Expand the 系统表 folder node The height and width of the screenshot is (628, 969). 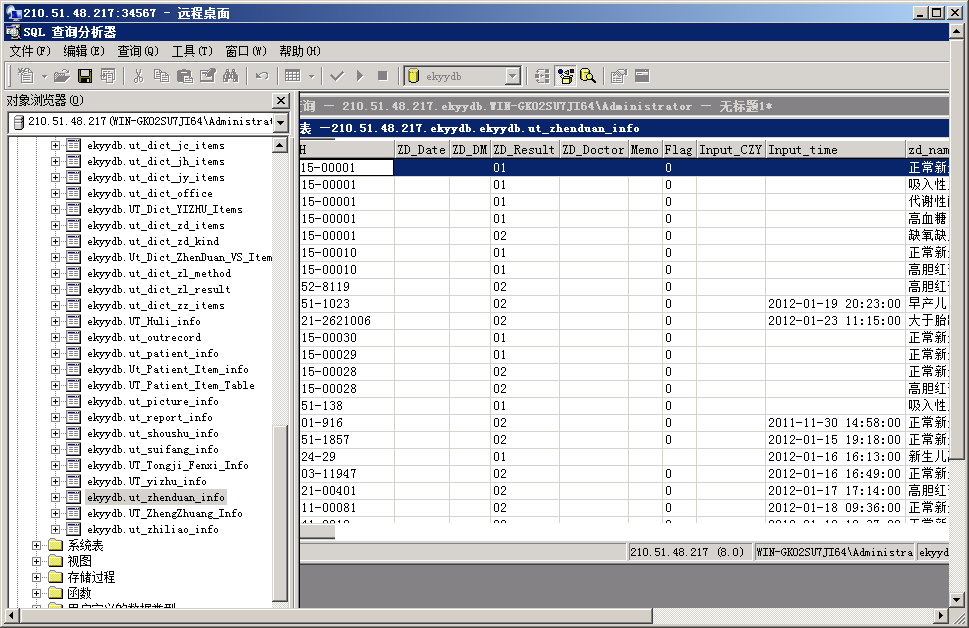[36, 545]
